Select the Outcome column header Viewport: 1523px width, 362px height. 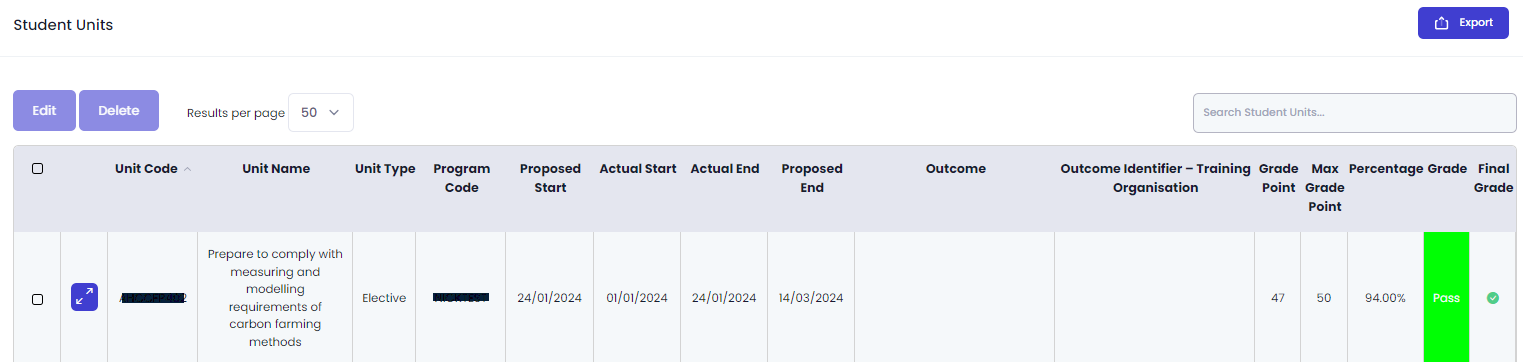coord(956,169)
